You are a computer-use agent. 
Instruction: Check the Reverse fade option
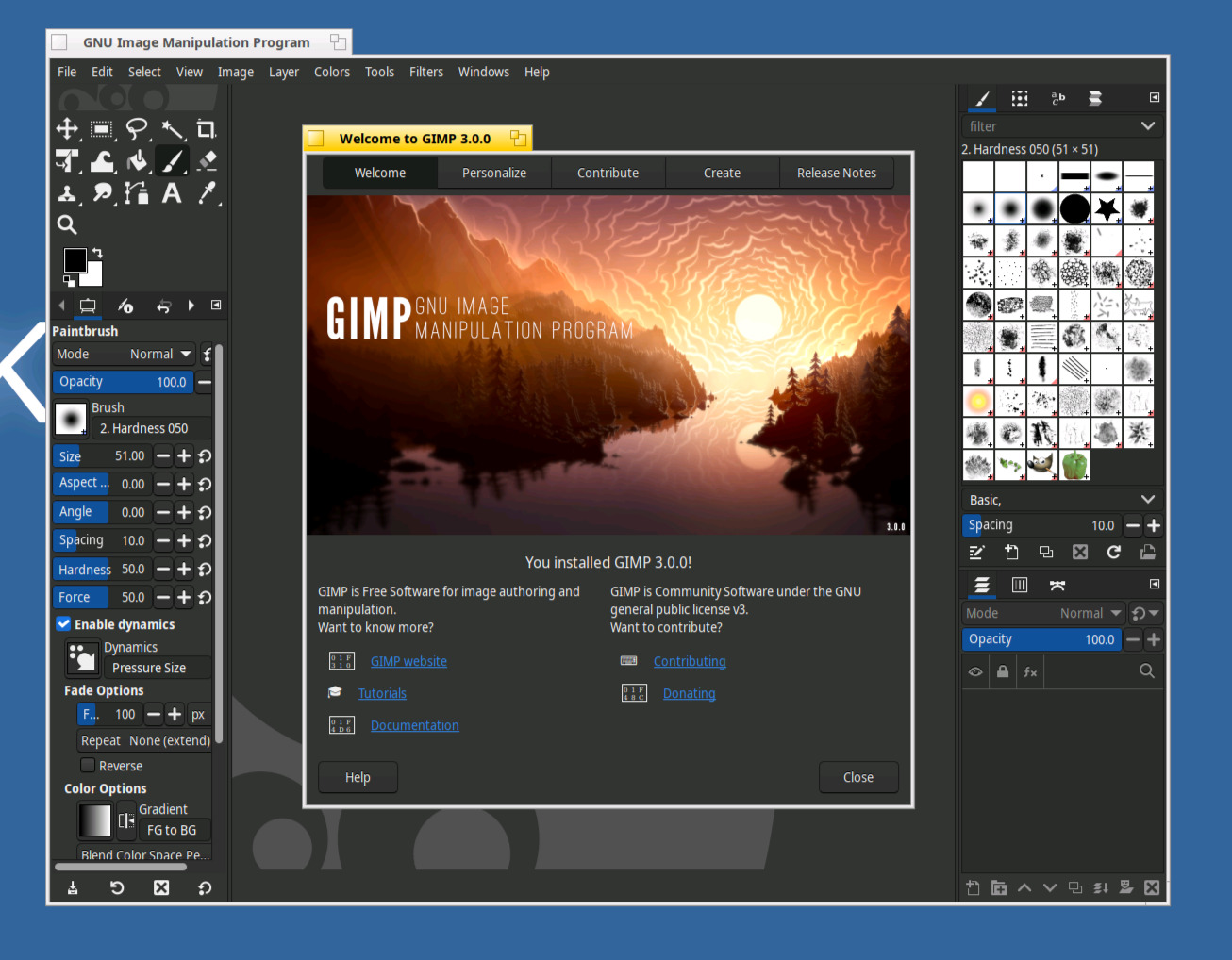(x=88, y=765)
